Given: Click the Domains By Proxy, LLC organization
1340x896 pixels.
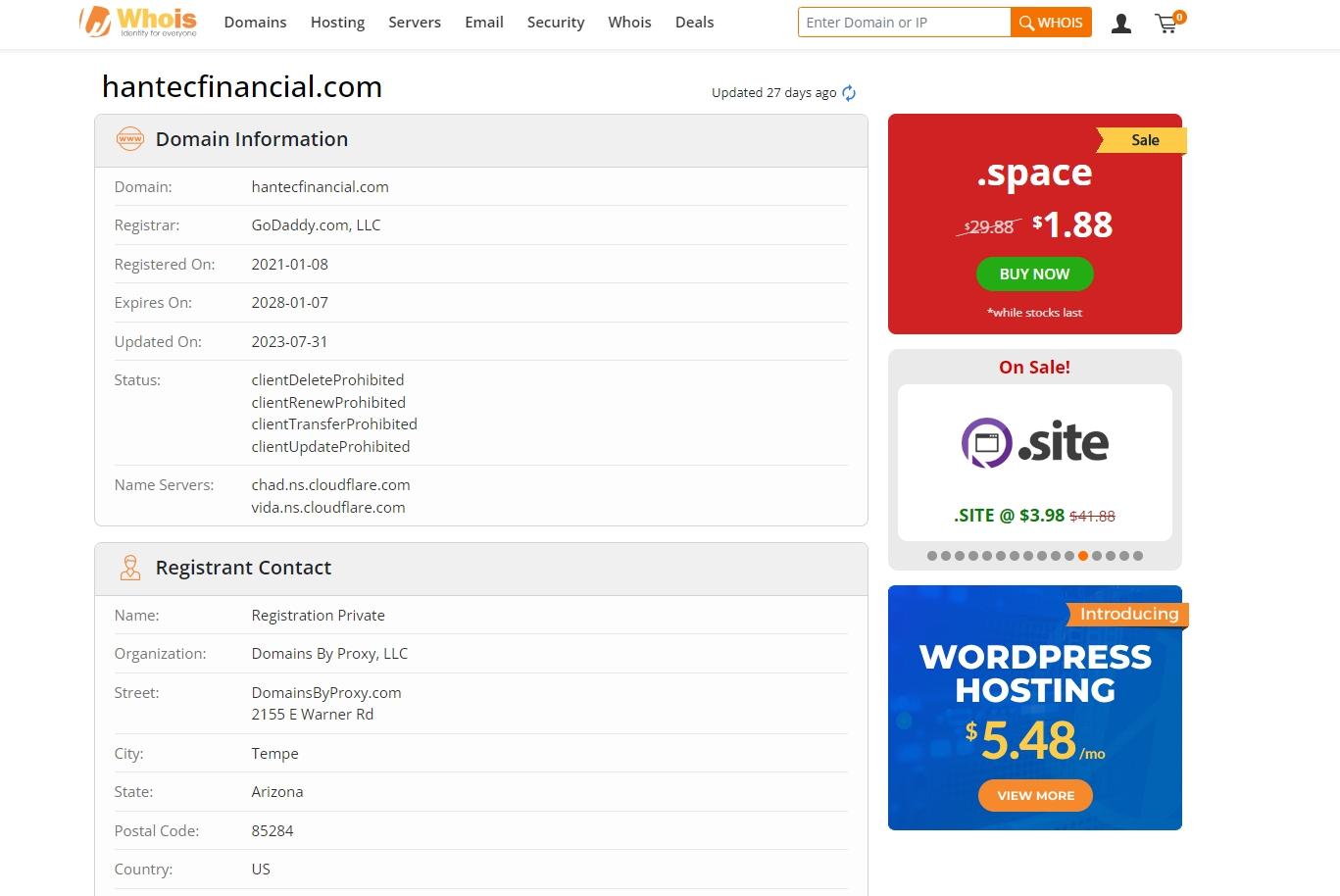Looking at the screenshot, I should tap(329, 654).
